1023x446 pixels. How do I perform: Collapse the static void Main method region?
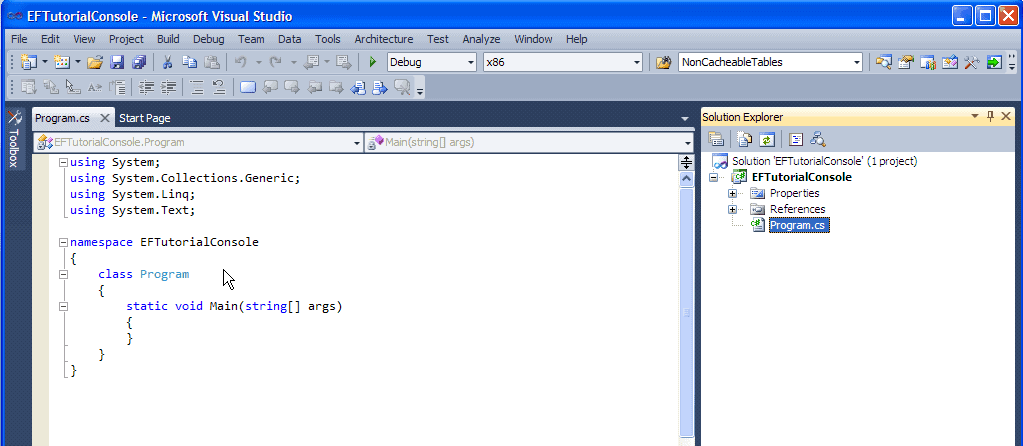pyautogui.click(x=63, y=306)
